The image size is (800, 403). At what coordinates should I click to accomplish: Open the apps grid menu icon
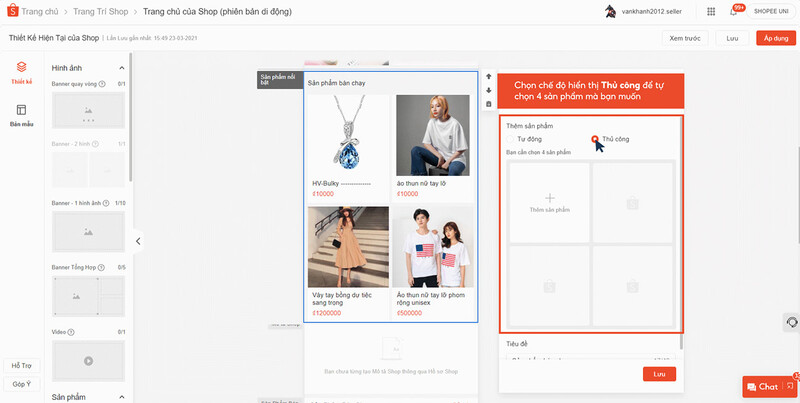(710, 11)
